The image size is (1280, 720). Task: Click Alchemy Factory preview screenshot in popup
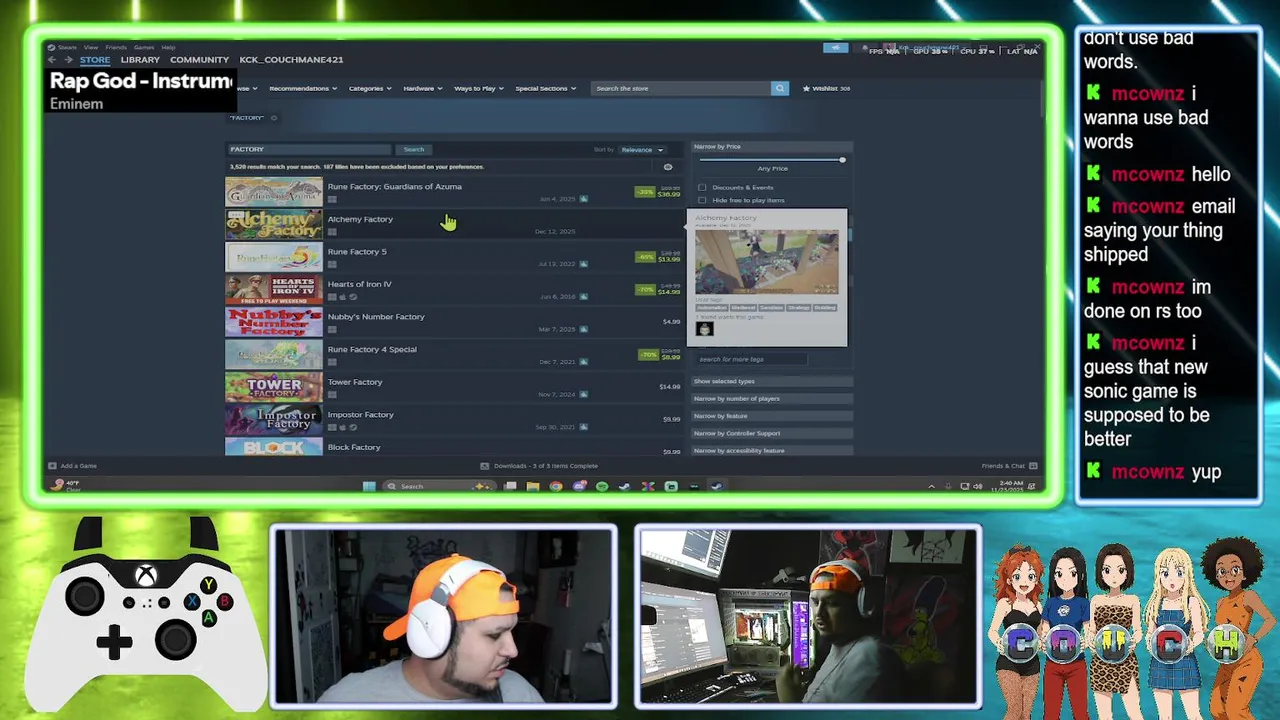point(767,262)
